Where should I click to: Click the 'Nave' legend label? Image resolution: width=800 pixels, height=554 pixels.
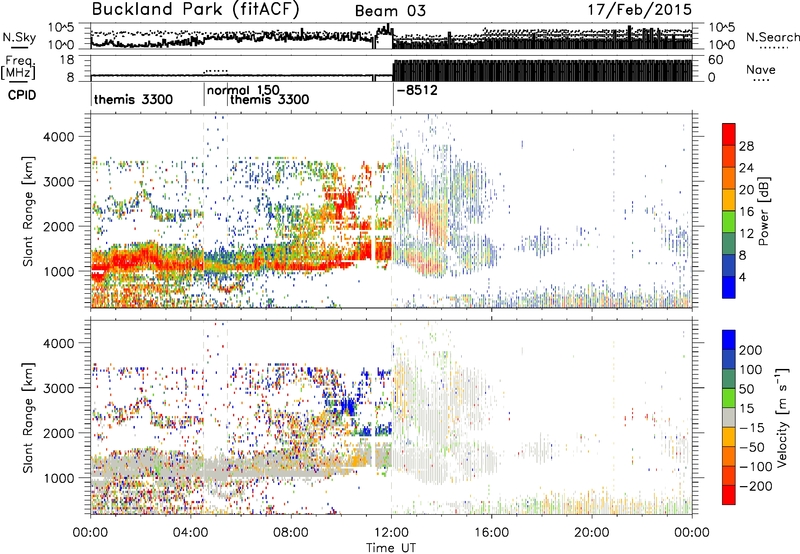click(761, 69)
